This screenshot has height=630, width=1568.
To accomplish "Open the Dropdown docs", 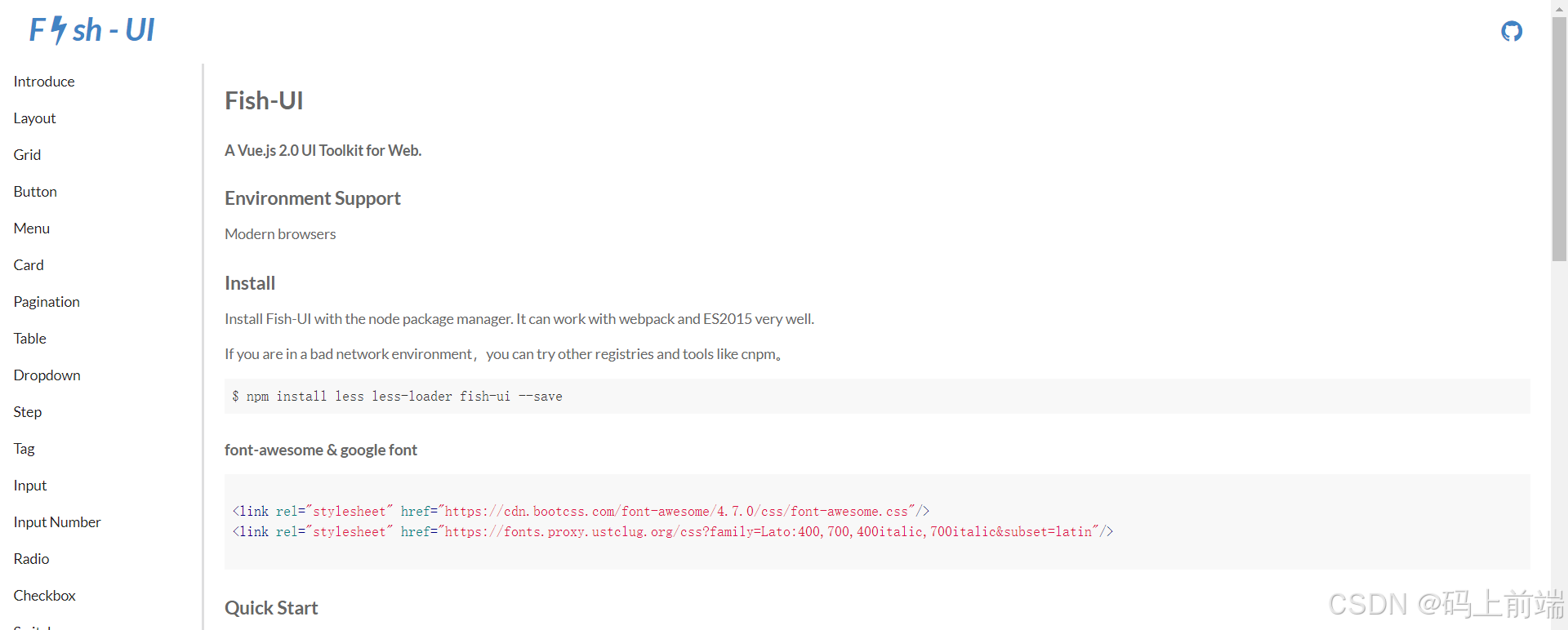I will click(47, 375).
